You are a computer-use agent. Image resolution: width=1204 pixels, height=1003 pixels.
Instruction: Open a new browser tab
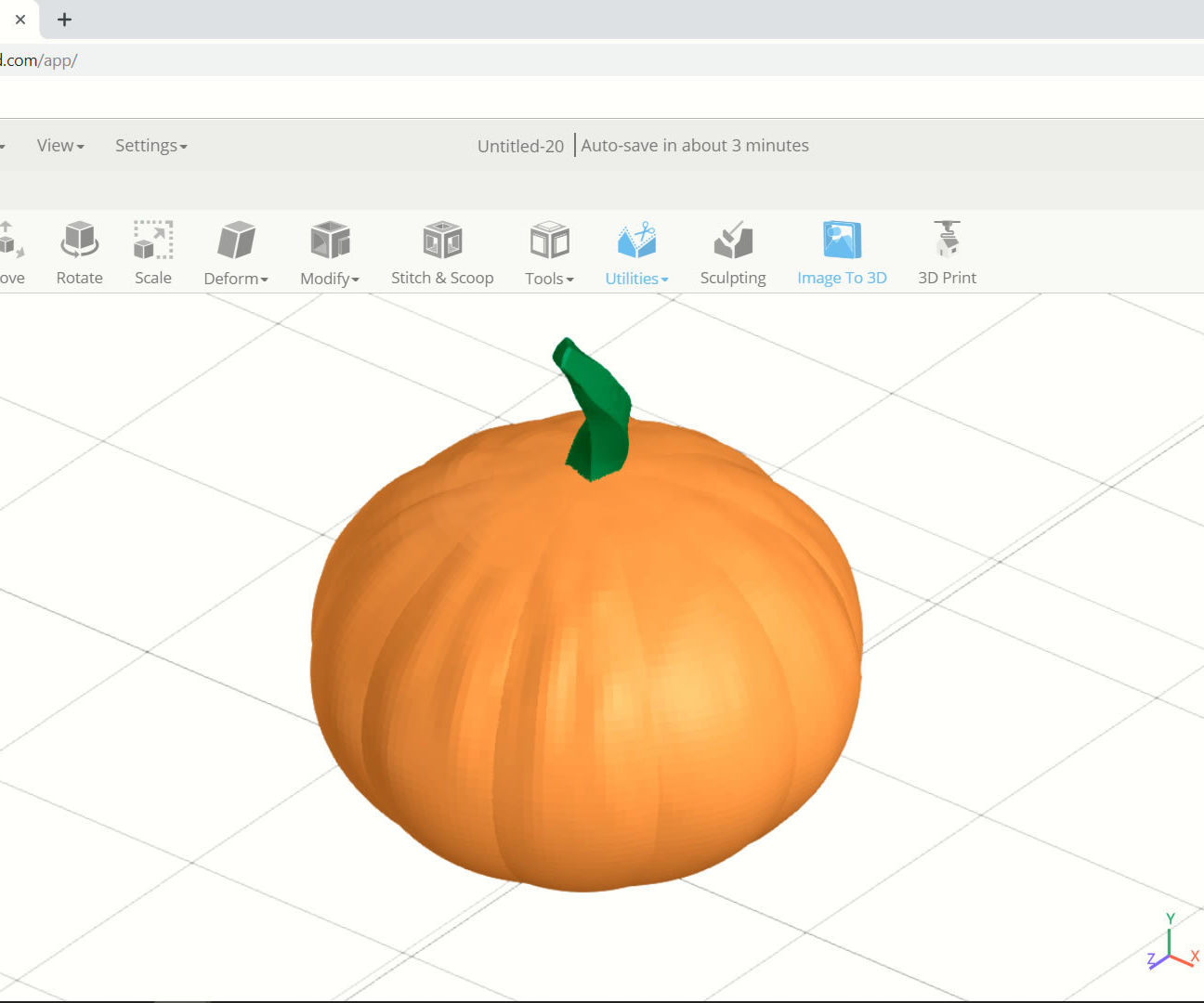tap(64, 20)
